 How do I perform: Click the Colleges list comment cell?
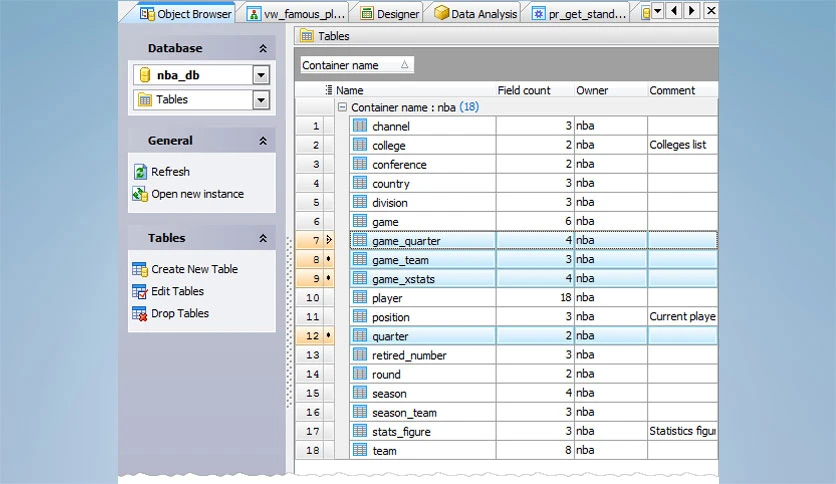pyautogui.click(x=682, y=145)
